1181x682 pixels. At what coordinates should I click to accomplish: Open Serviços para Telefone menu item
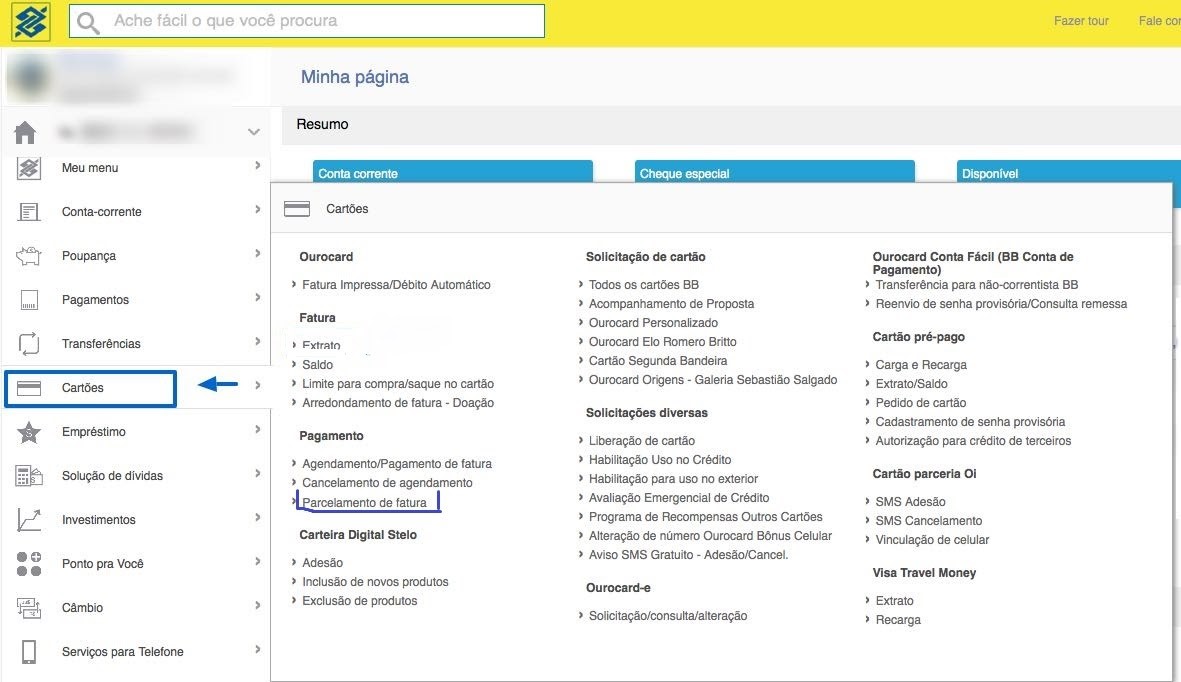(x=123, y=652)
